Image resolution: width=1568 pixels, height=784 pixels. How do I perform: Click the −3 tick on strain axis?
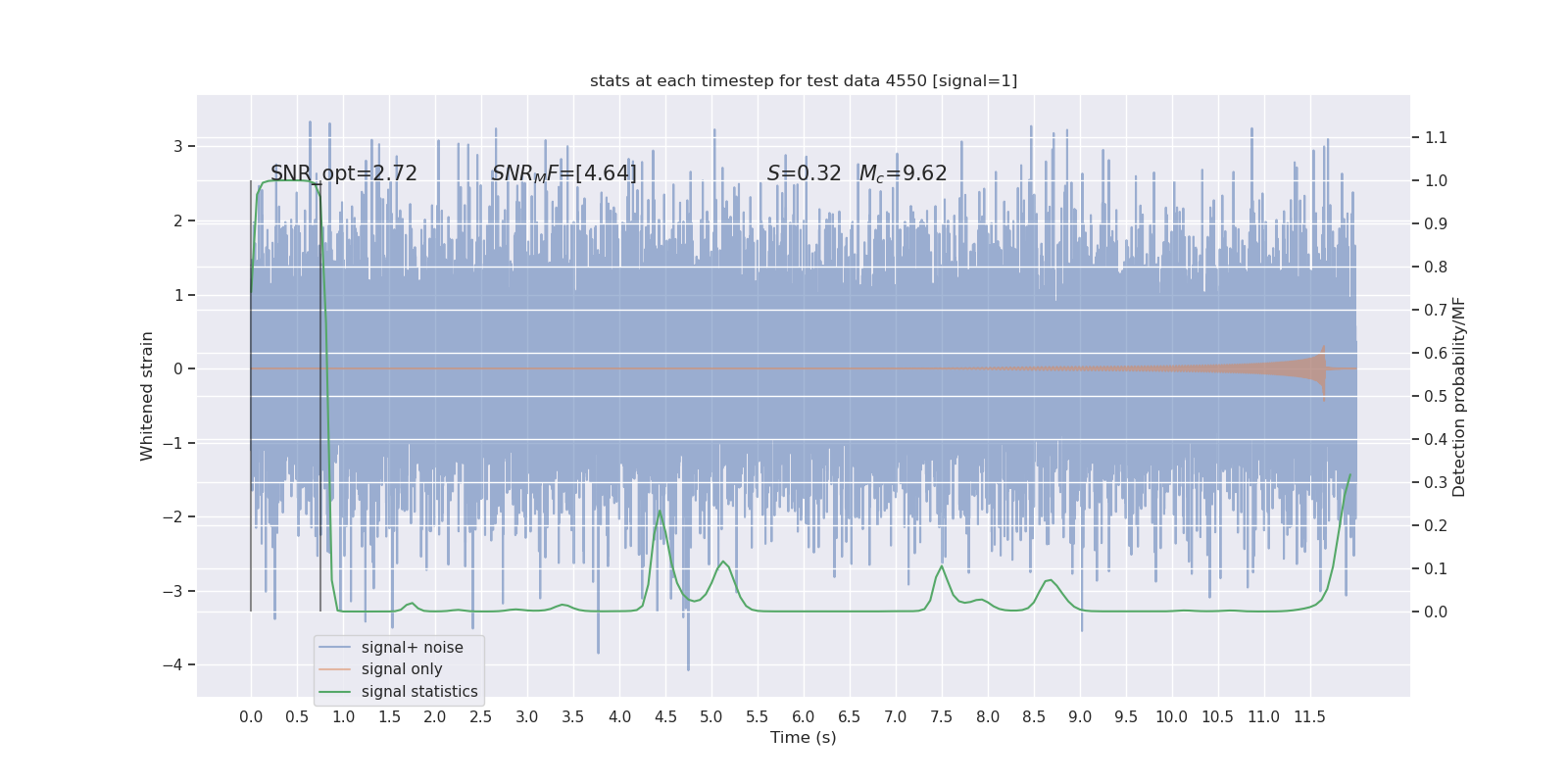click(172, 591)
